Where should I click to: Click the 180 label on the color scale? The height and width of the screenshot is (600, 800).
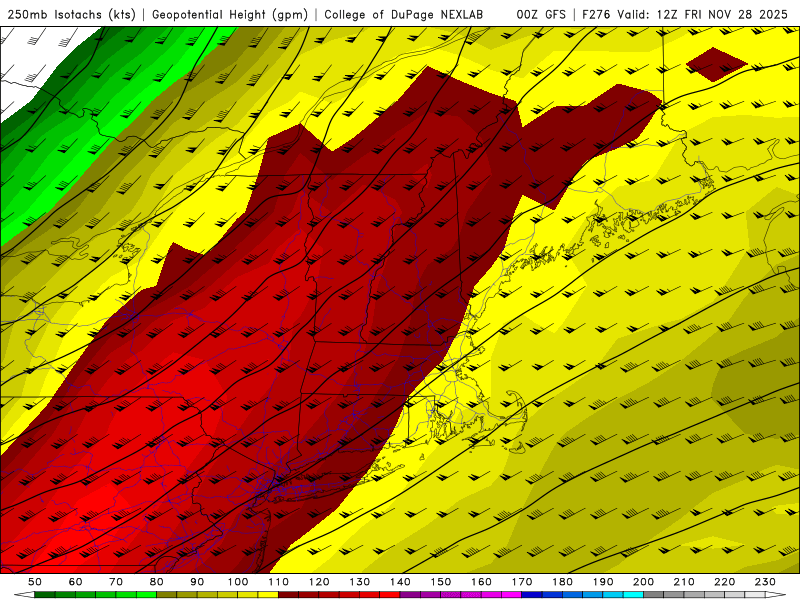click(x=562, y=582)
